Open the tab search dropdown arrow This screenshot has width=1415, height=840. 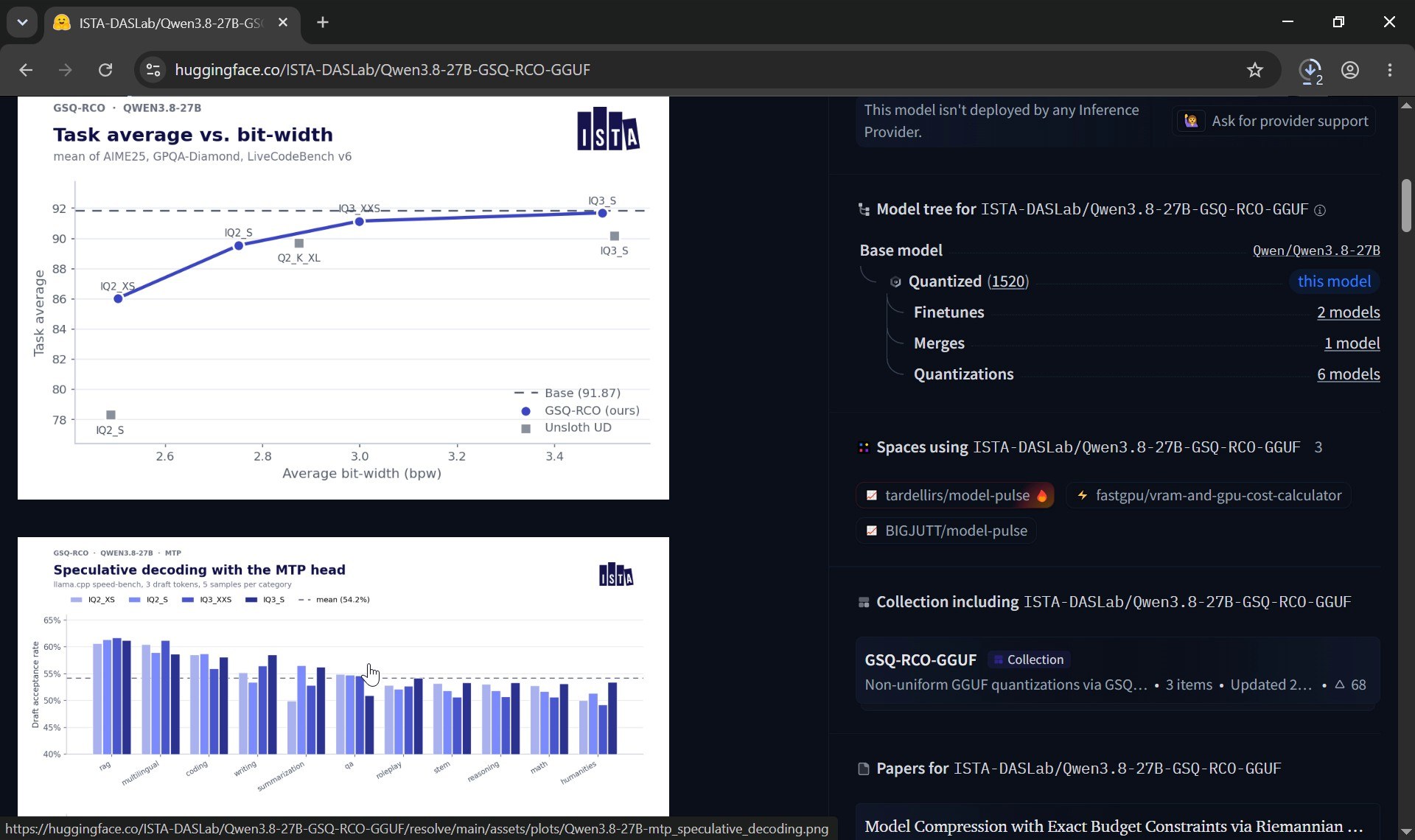(x=22, y=23)
